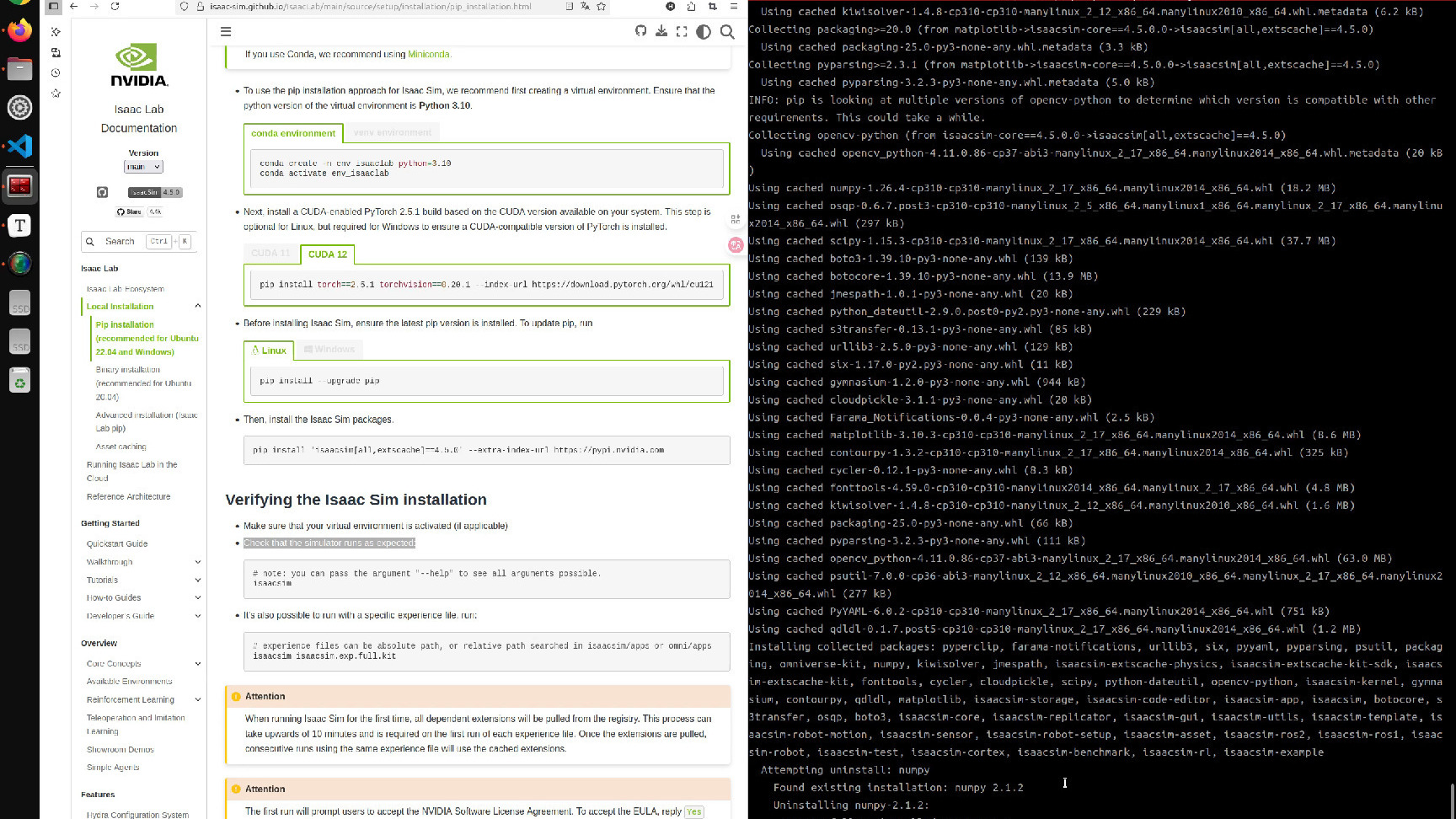Expand the Reinforcement Learning sidebar section
This screenshot has width=1456, height=819.
pyautogui.click(x=198, y=699)
